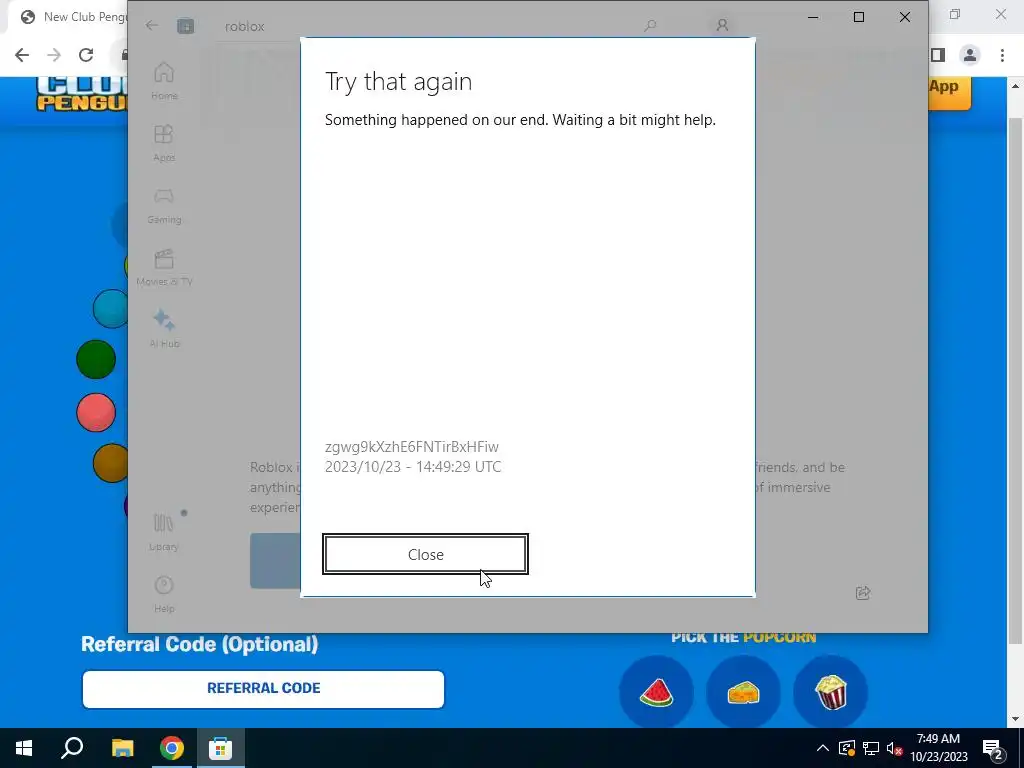The width and height of the screenshot is (1024, 768).
Task: Click the Microsoft Store logo icon
Action: [185, 25]
